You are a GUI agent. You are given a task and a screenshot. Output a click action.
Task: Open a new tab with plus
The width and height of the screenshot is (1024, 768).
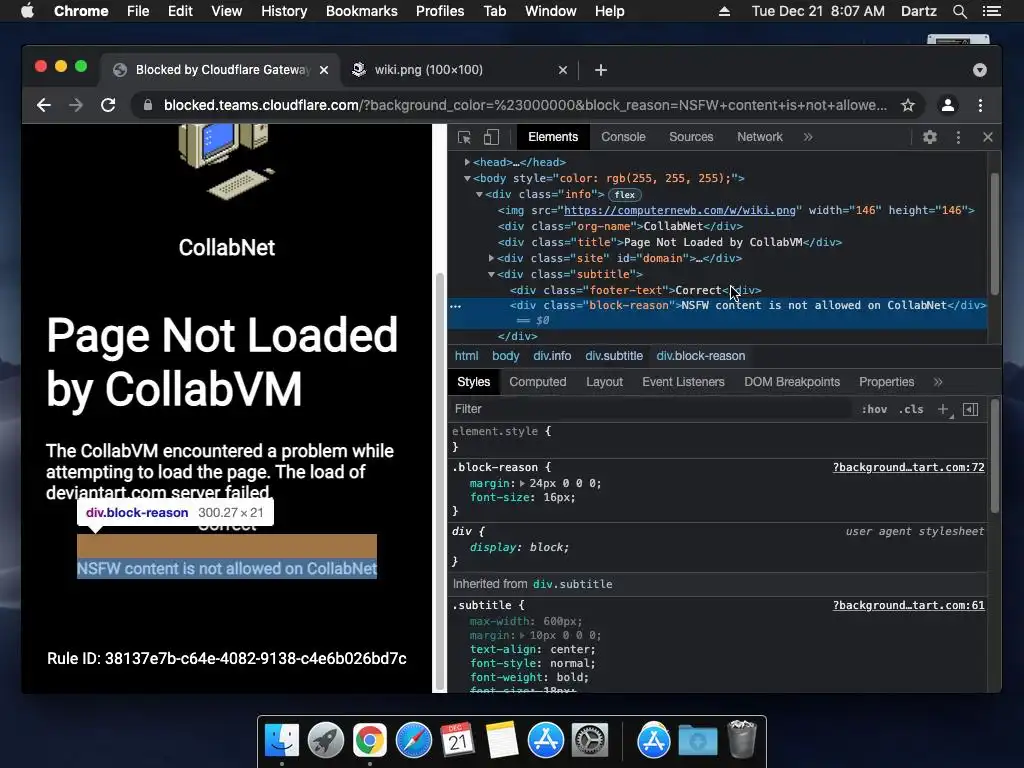(601, 70)
